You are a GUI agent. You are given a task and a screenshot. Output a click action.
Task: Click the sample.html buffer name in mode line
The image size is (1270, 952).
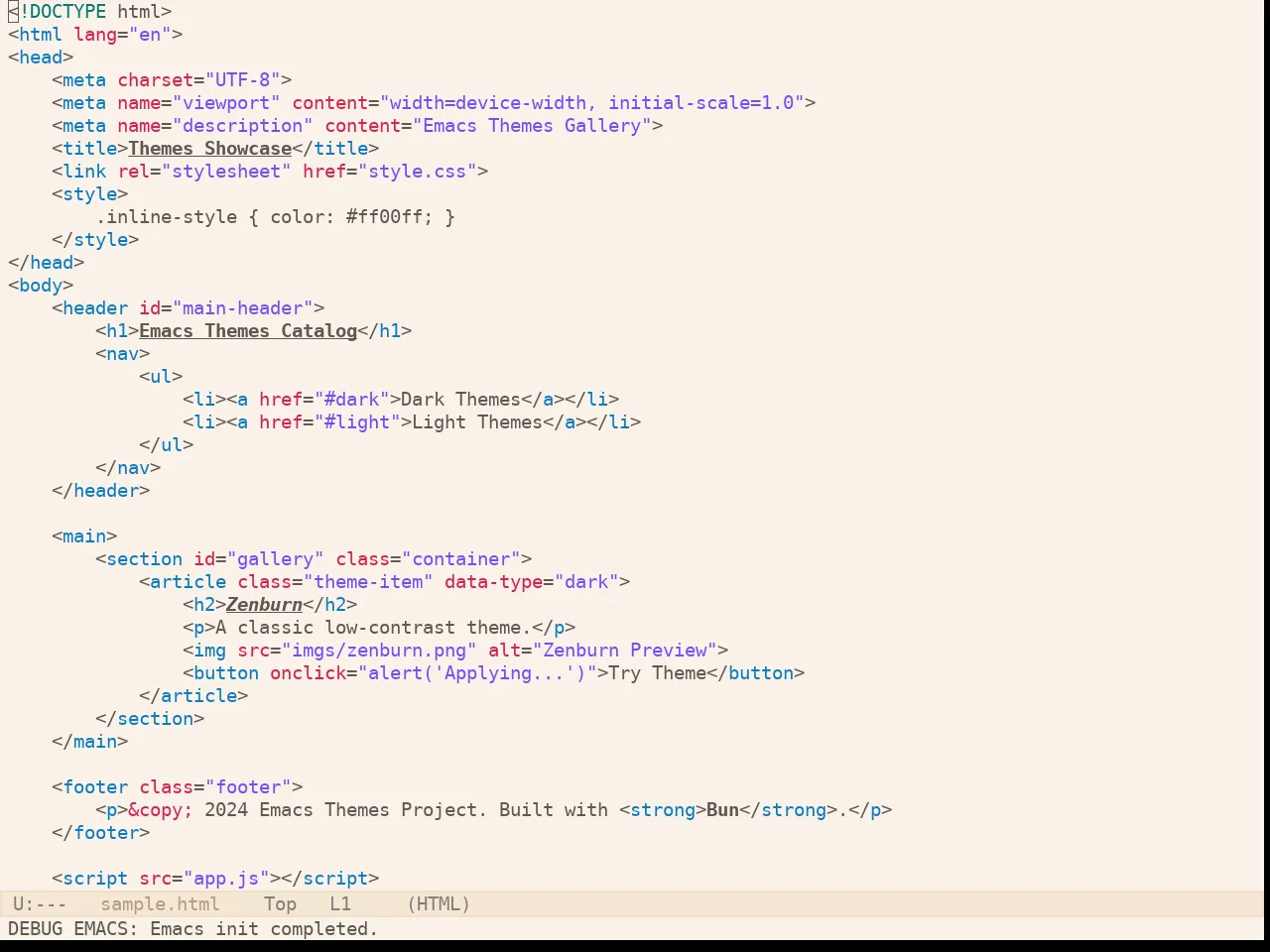161,904
